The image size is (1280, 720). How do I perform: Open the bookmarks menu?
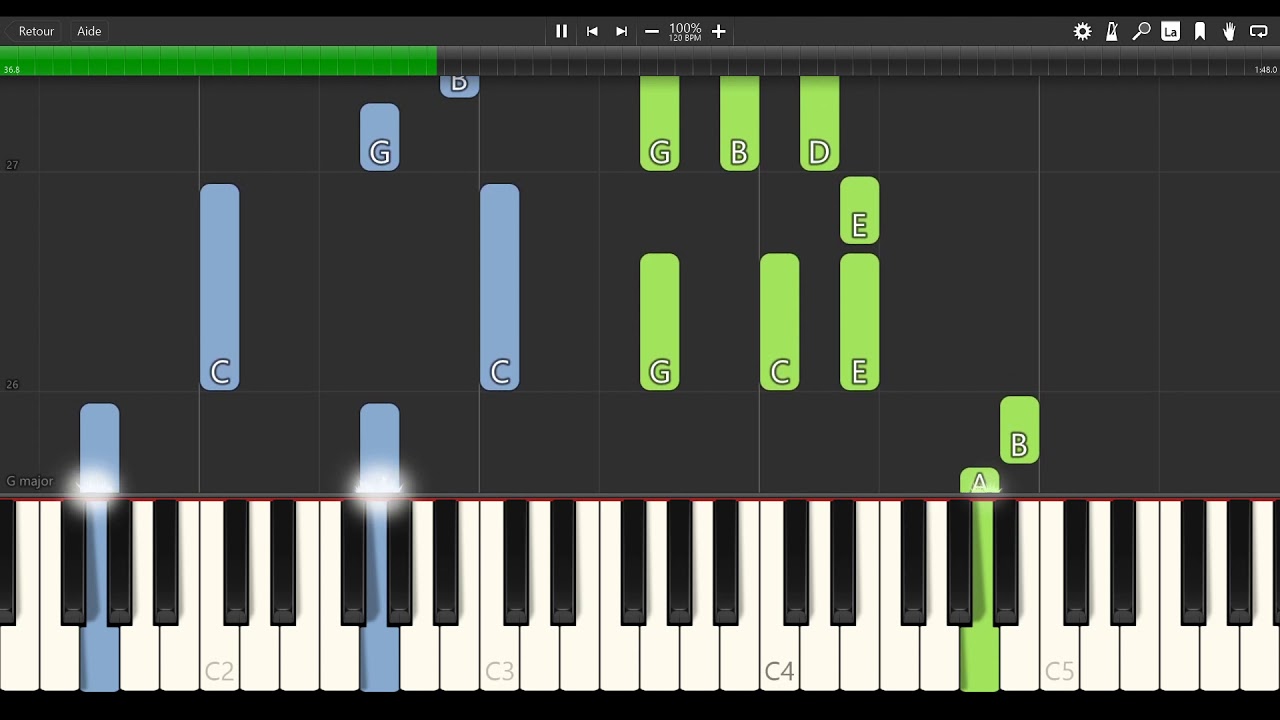click(x=1200, y=31)
